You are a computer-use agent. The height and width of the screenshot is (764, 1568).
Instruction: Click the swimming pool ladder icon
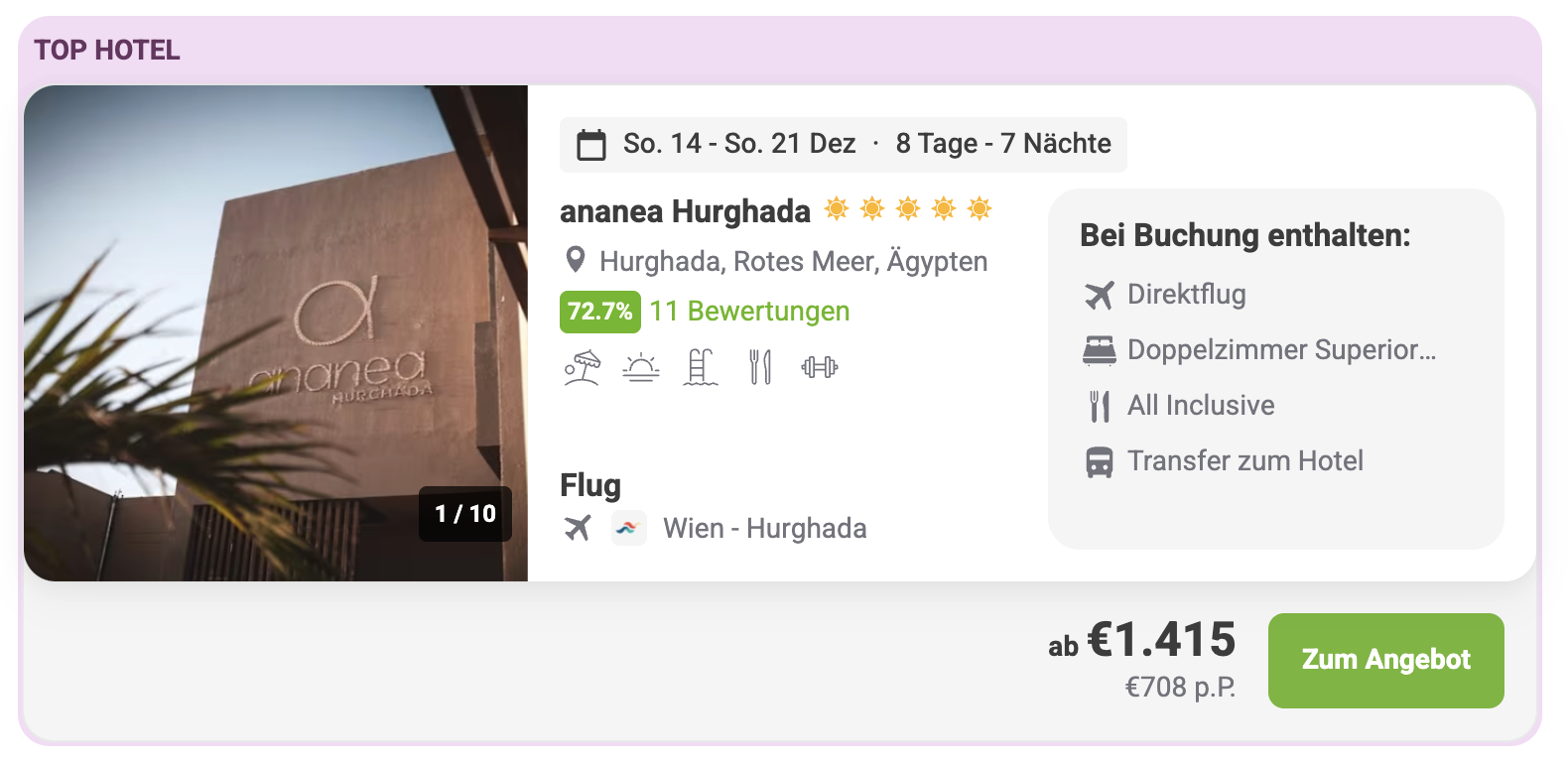701,367
